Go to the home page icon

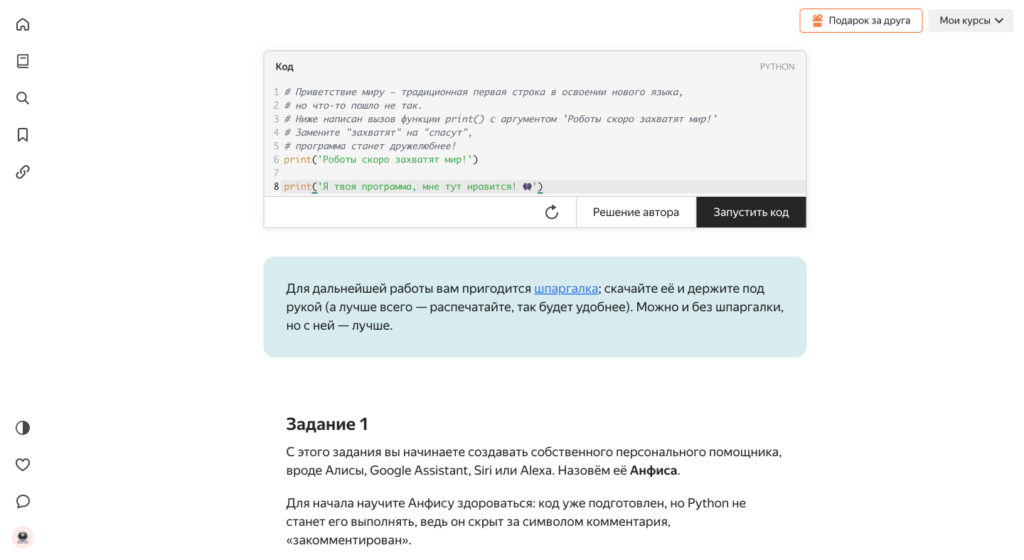click(23, 24)
